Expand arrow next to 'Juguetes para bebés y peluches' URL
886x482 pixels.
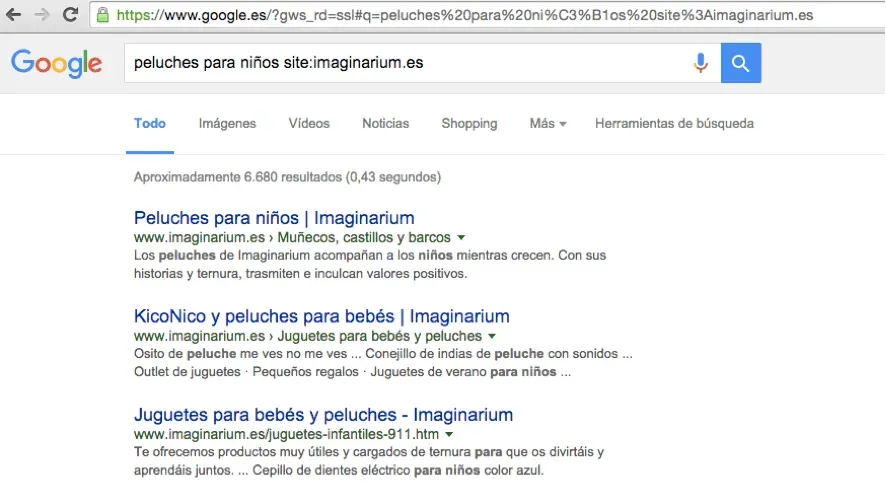[x=492, y=336]
